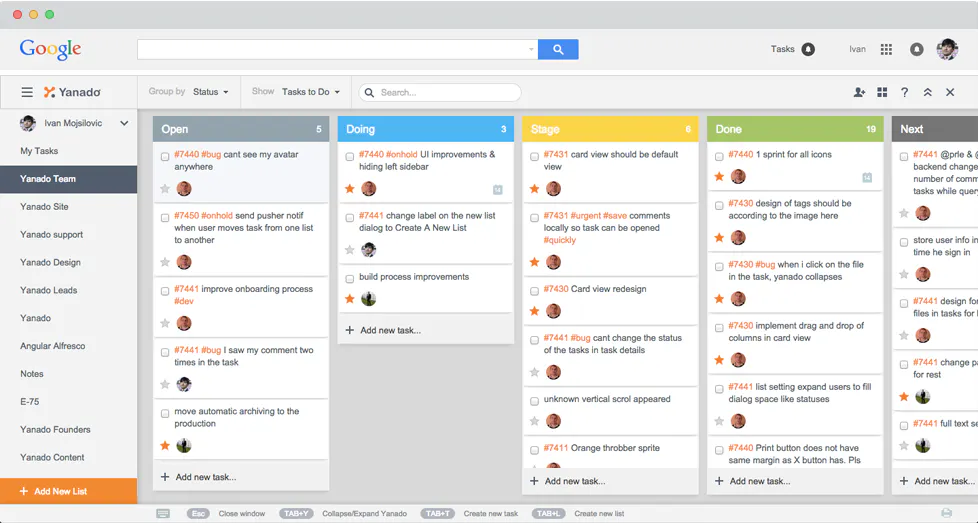Check the 'cant see my avatar anywhere' task

(165, 157)
